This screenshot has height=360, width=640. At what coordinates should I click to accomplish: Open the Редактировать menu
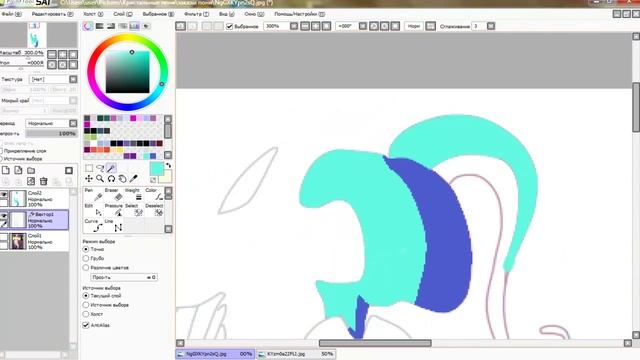(x=52, y=14)
